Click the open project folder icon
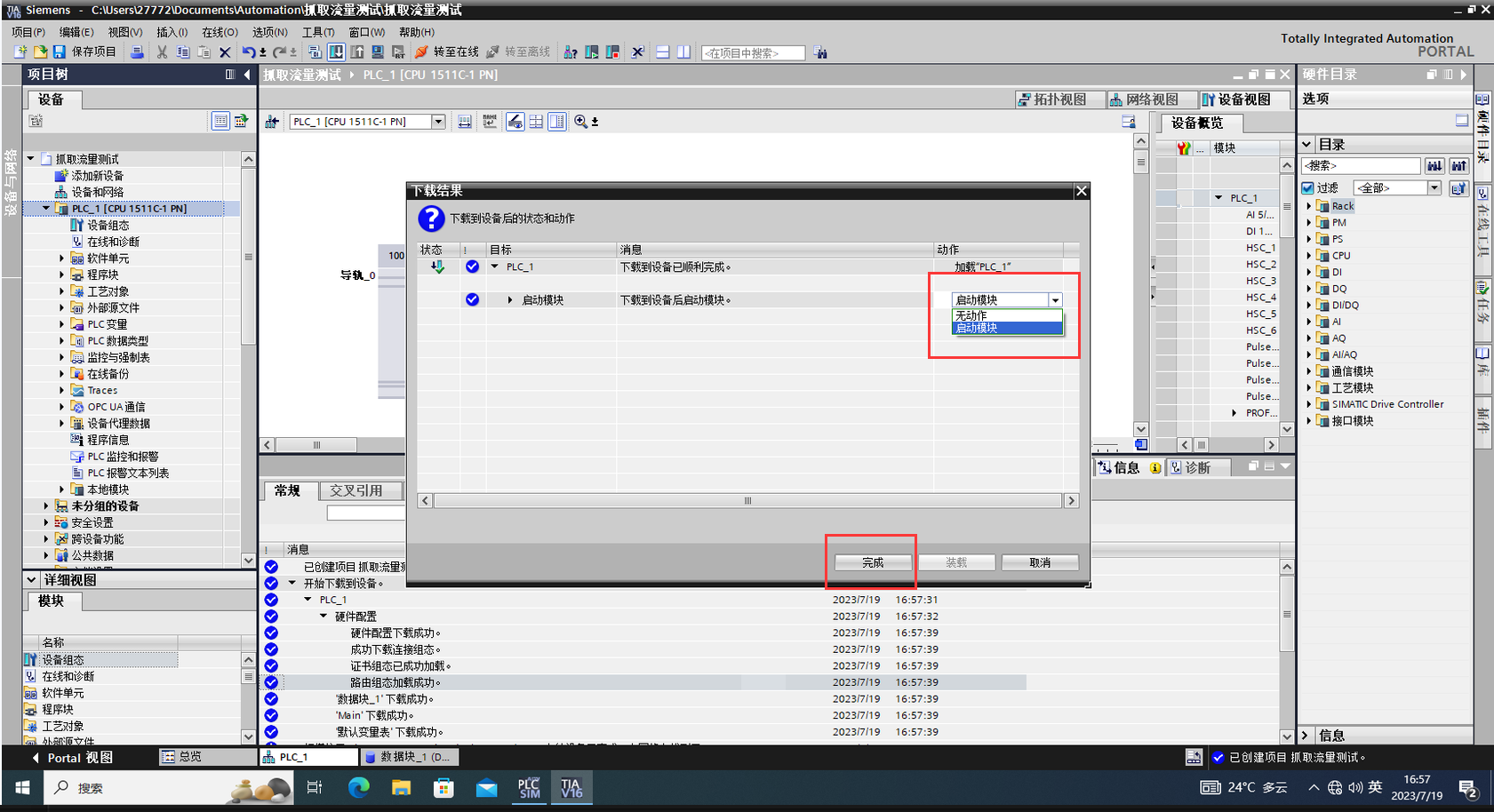This screenshot has height=812, width=1494. tap(40, 52)
